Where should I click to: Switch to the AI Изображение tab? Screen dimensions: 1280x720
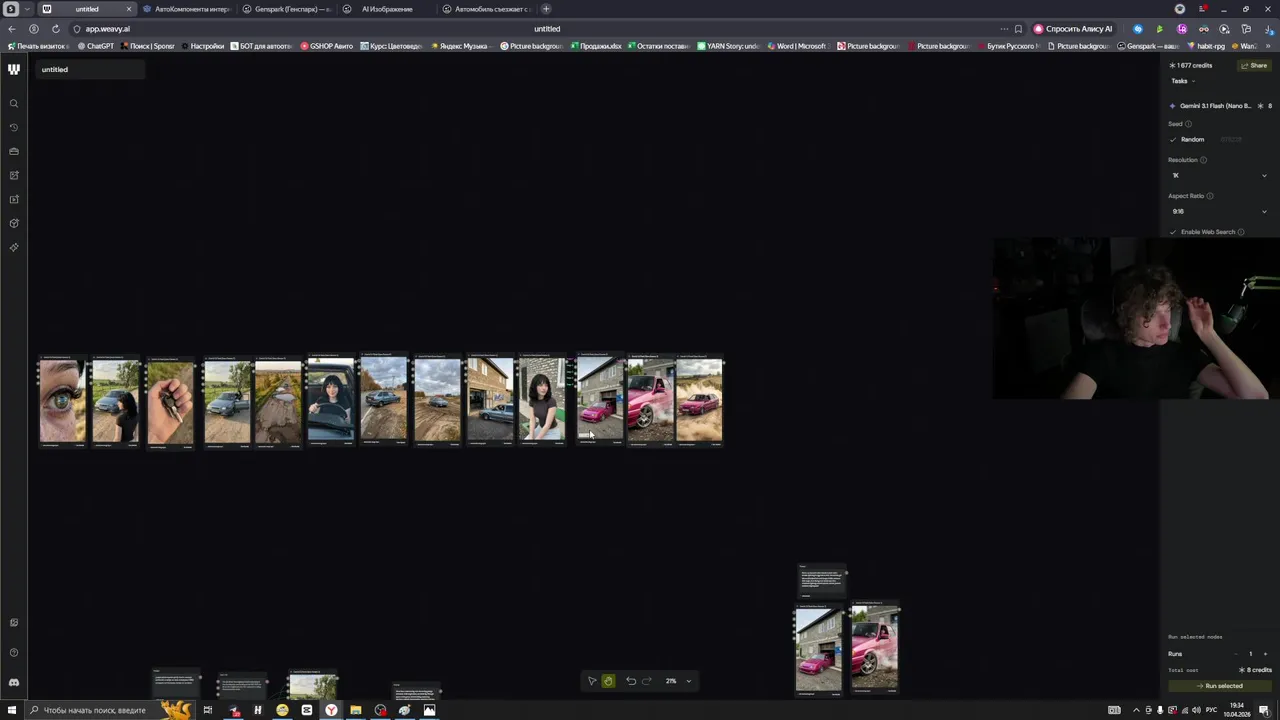tap(385, 9)
